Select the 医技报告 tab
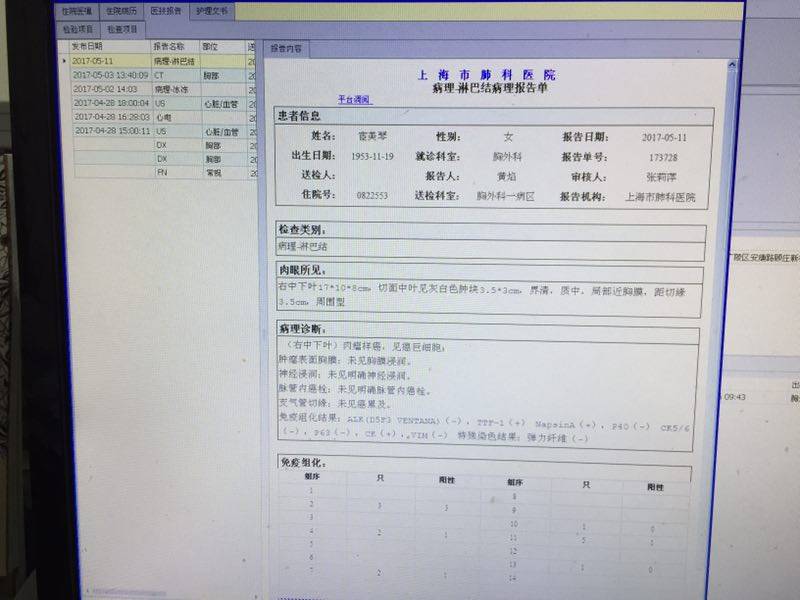800x600 pixels. (165, 11)
